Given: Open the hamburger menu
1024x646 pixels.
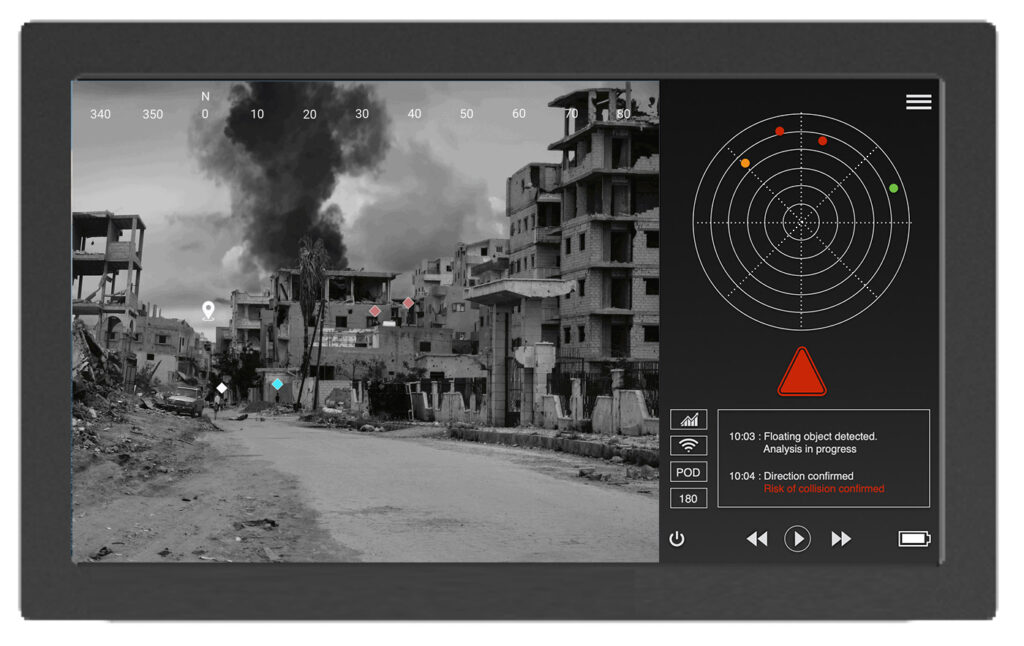Looking at the screenshot, I should pos(918,102).
